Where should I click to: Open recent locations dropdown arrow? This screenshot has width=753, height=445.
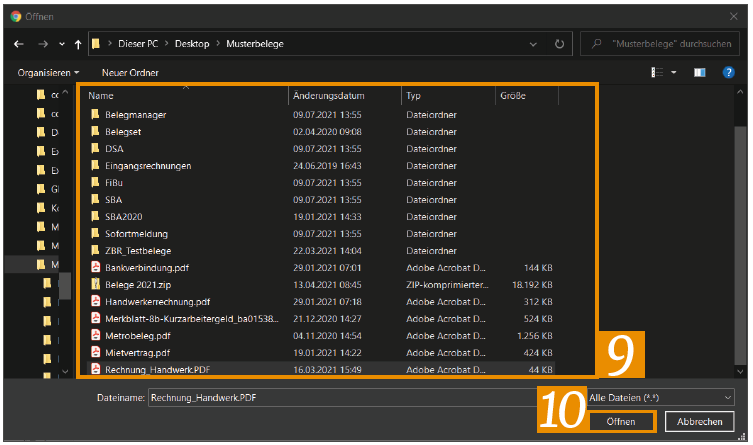tap(61, 44)
